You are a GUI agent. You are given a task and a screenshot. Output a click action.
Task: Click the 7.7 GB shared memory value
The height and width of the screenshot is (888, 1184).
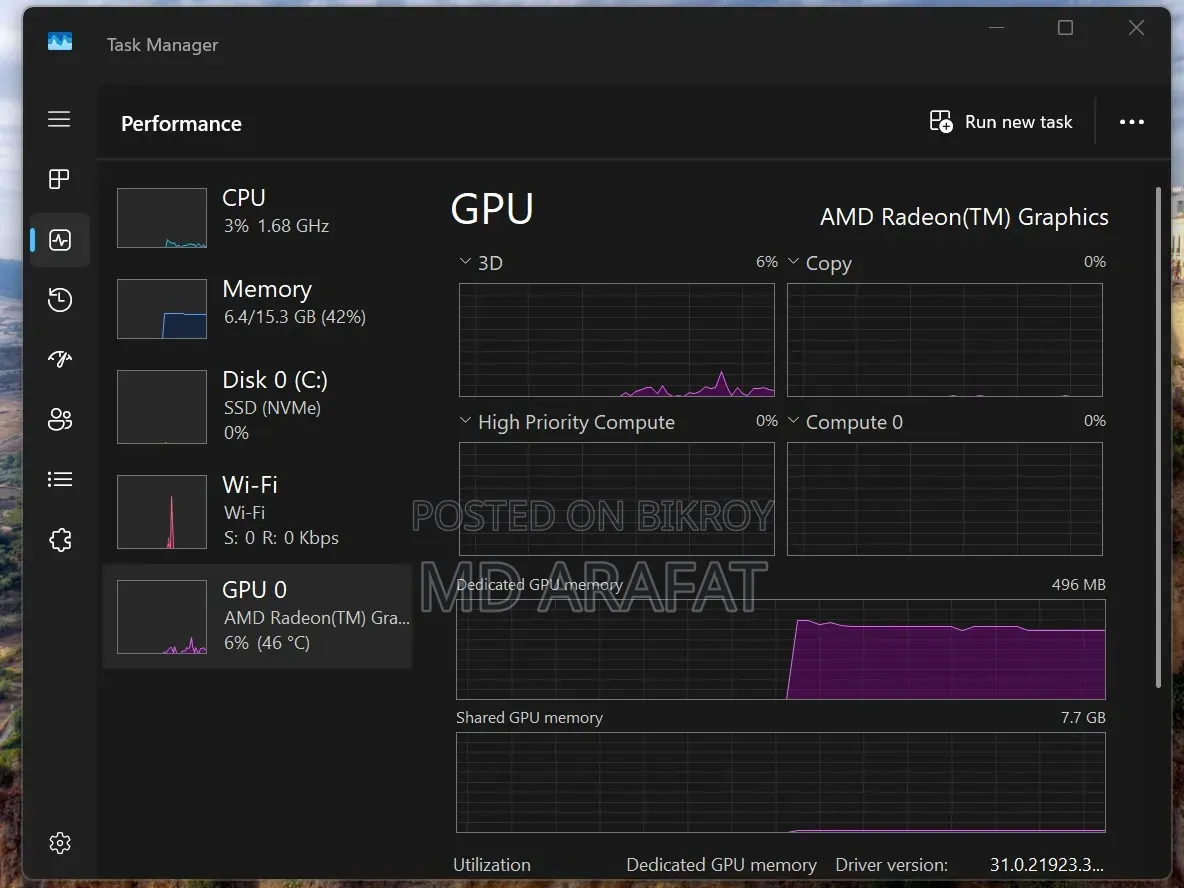tap(1083, 717)
